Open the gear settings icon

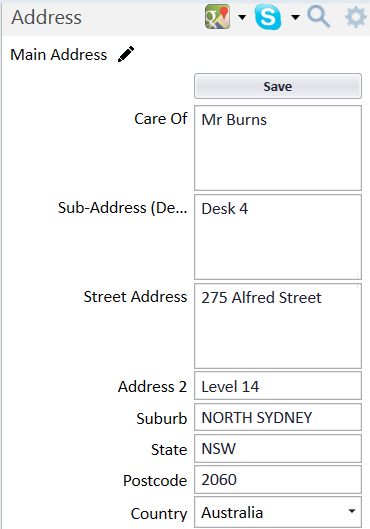pyautogui.click(x=356, y=17)
